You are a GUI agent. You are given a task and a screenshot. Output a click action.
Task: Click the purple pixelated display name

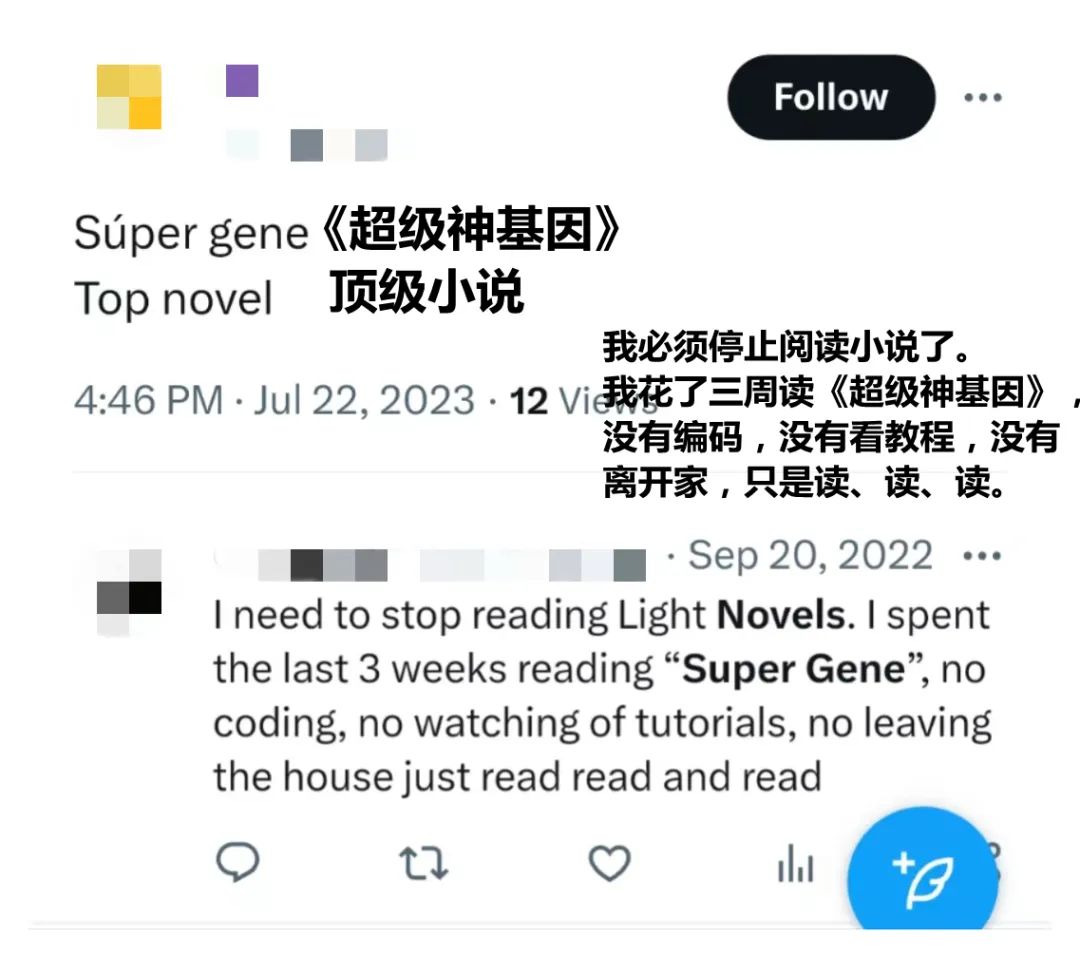click(242, 81)
